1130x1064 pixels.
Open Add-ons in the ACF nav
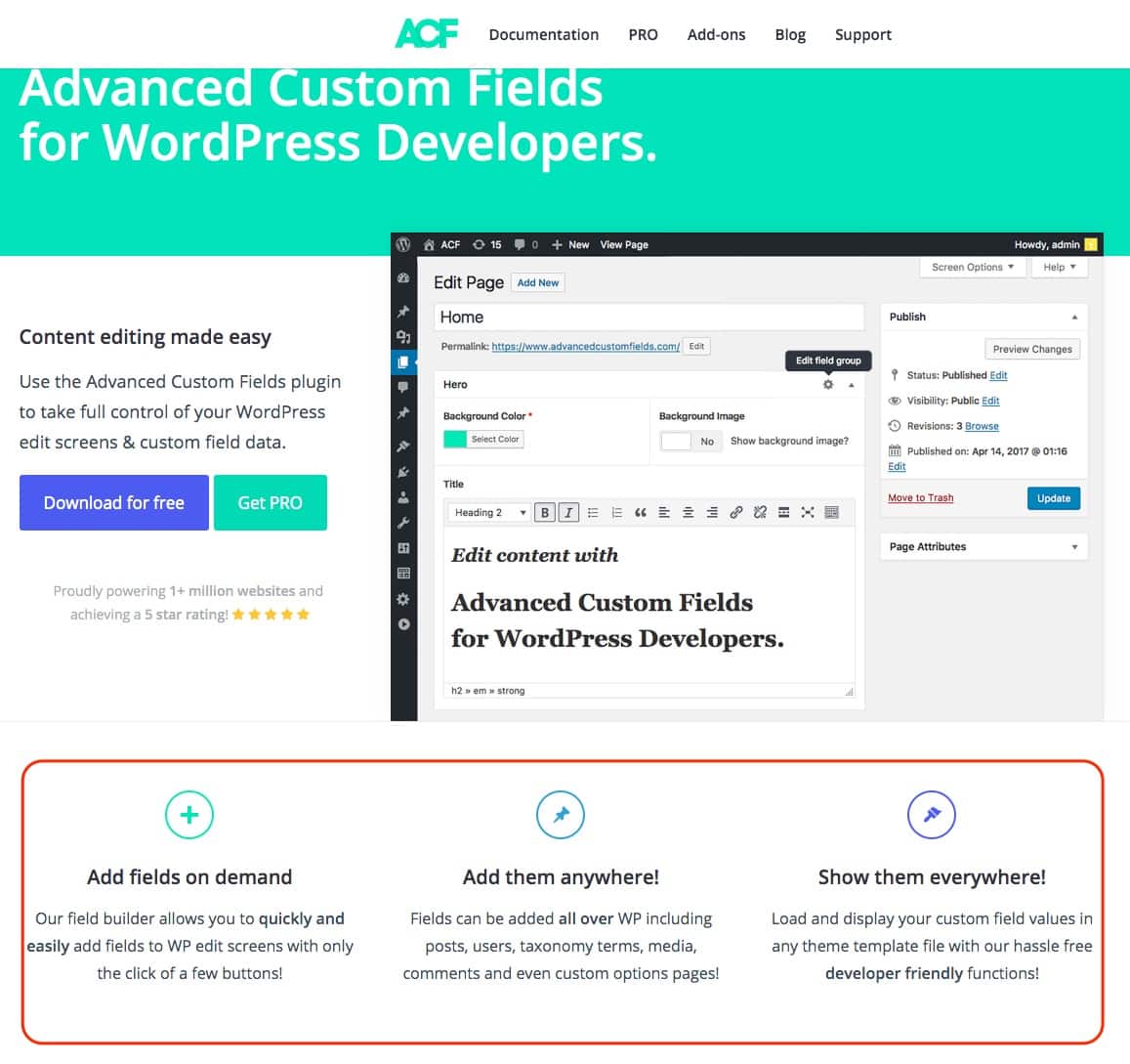coord(716,34)
